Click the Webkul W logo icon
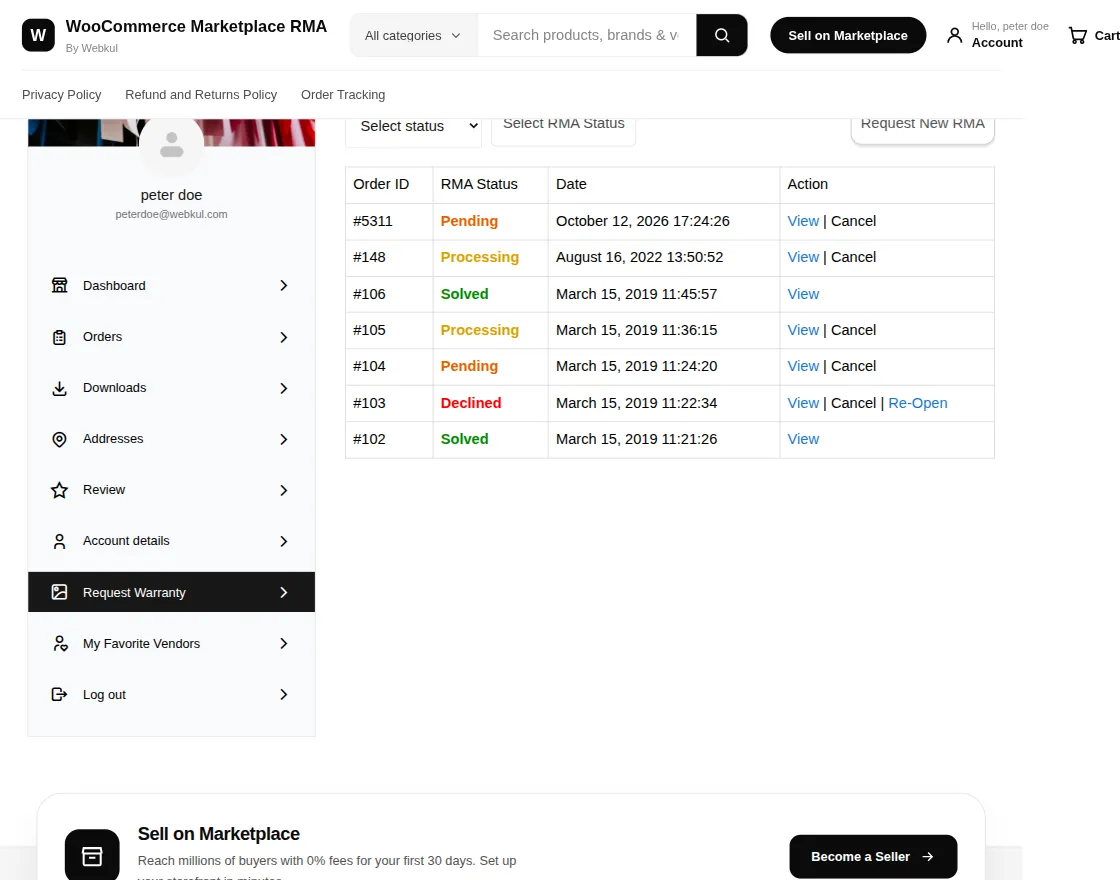Screen dimensions: 1120x880 click(x=38, y=35)
